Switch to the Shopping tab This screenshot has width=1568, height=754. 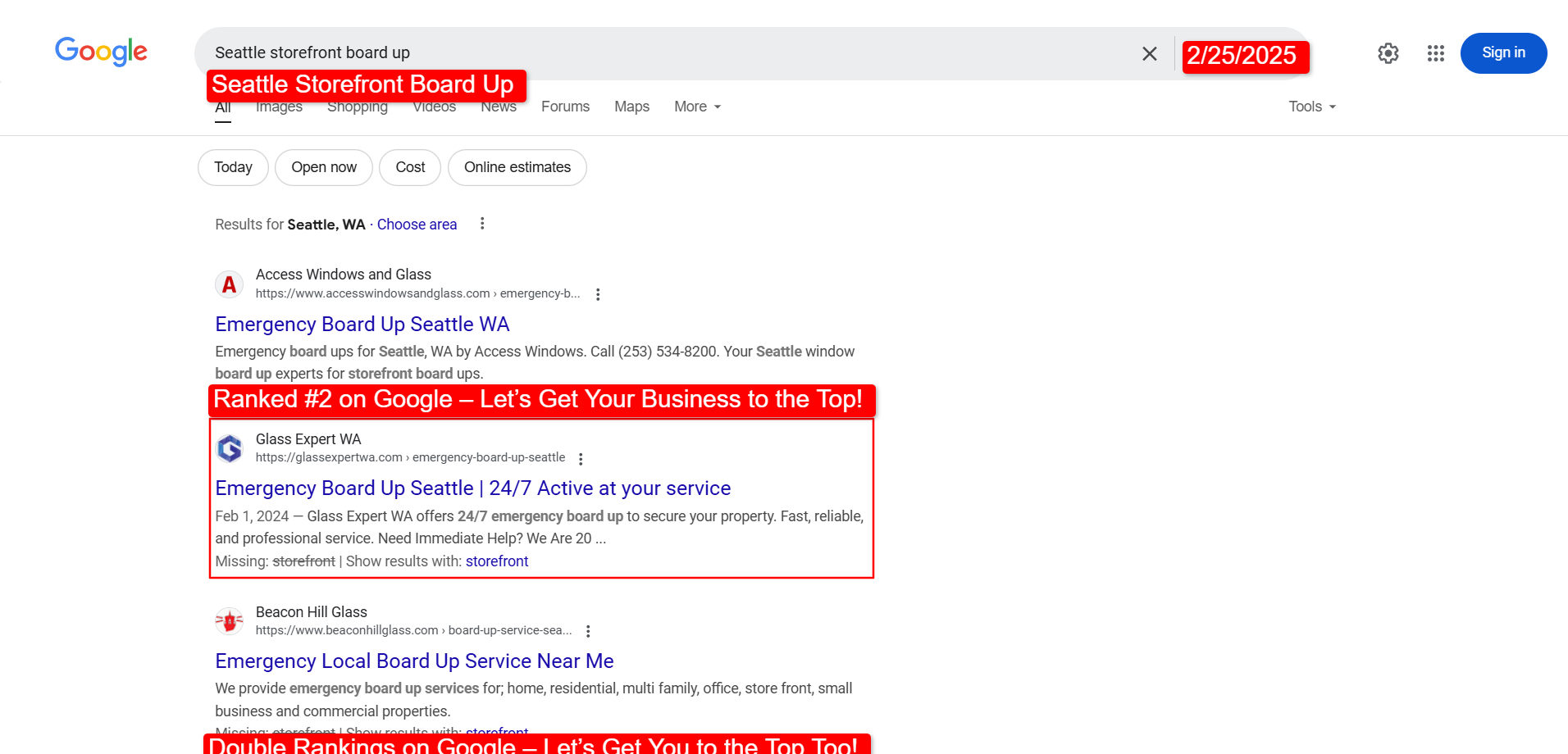pos(358,107)
